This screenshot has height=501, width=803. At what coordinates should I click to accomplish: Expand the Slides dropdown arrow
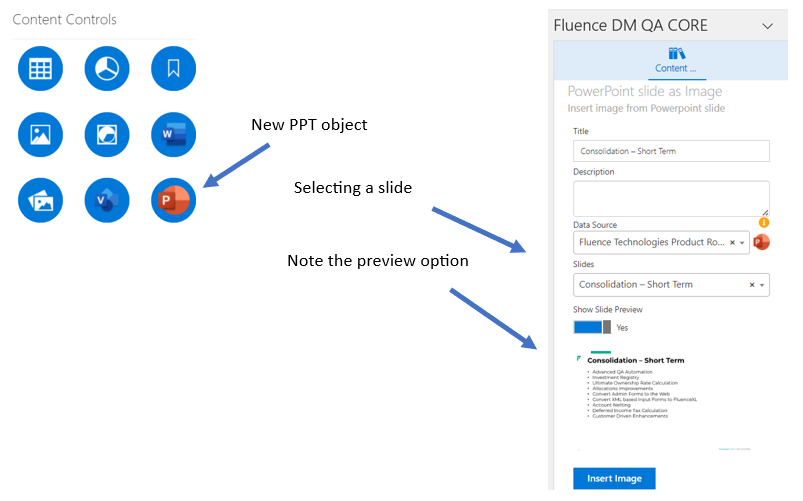(762, 285)
